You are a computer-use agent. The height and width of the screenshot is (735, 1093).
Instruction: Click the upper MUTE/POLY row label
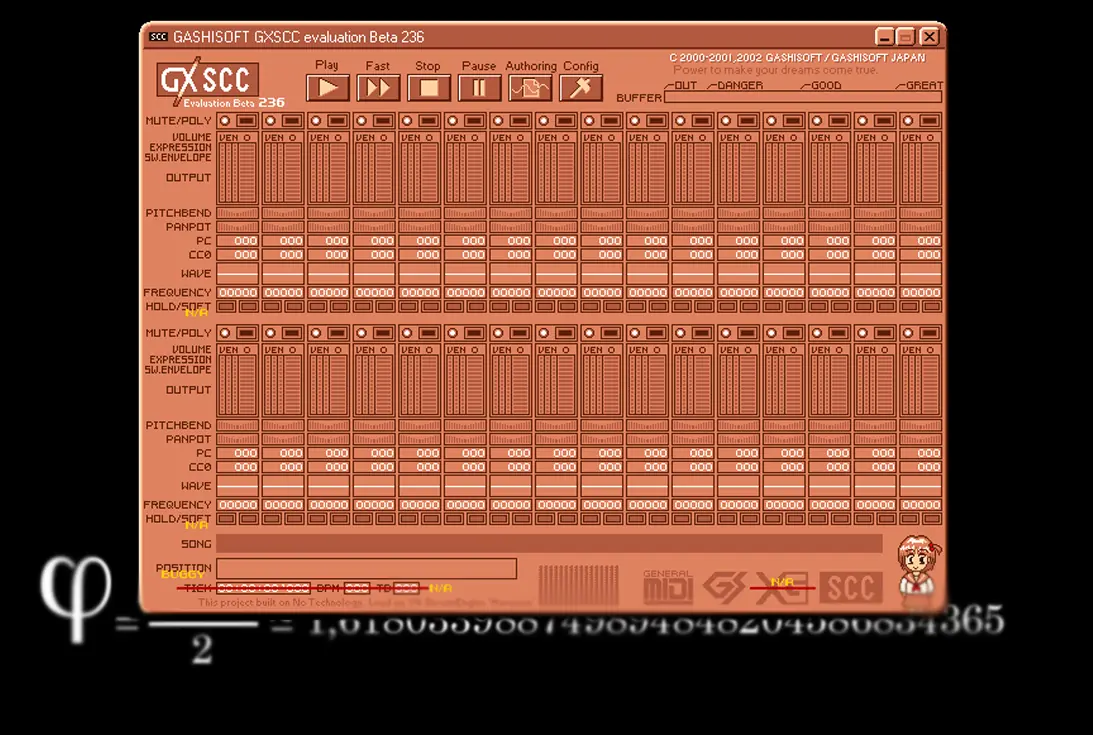click(x=178, y=121)
